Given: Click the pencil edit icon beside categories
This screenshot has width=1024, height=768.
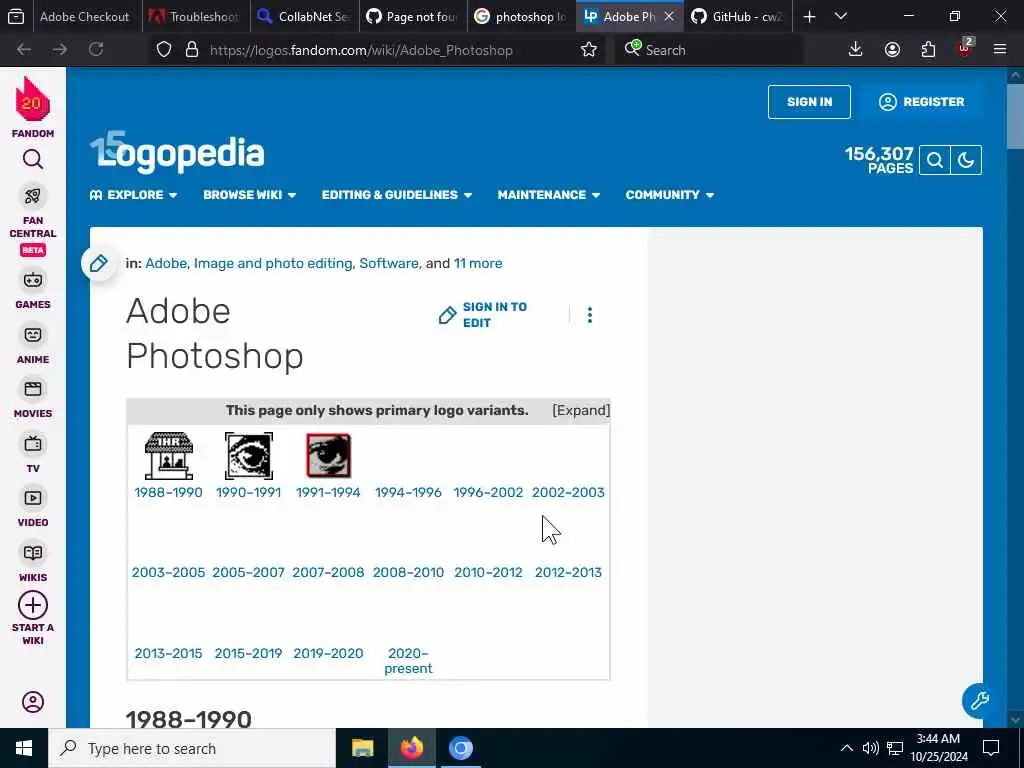Looking at the screenshot, I should [x=99, y=263].
